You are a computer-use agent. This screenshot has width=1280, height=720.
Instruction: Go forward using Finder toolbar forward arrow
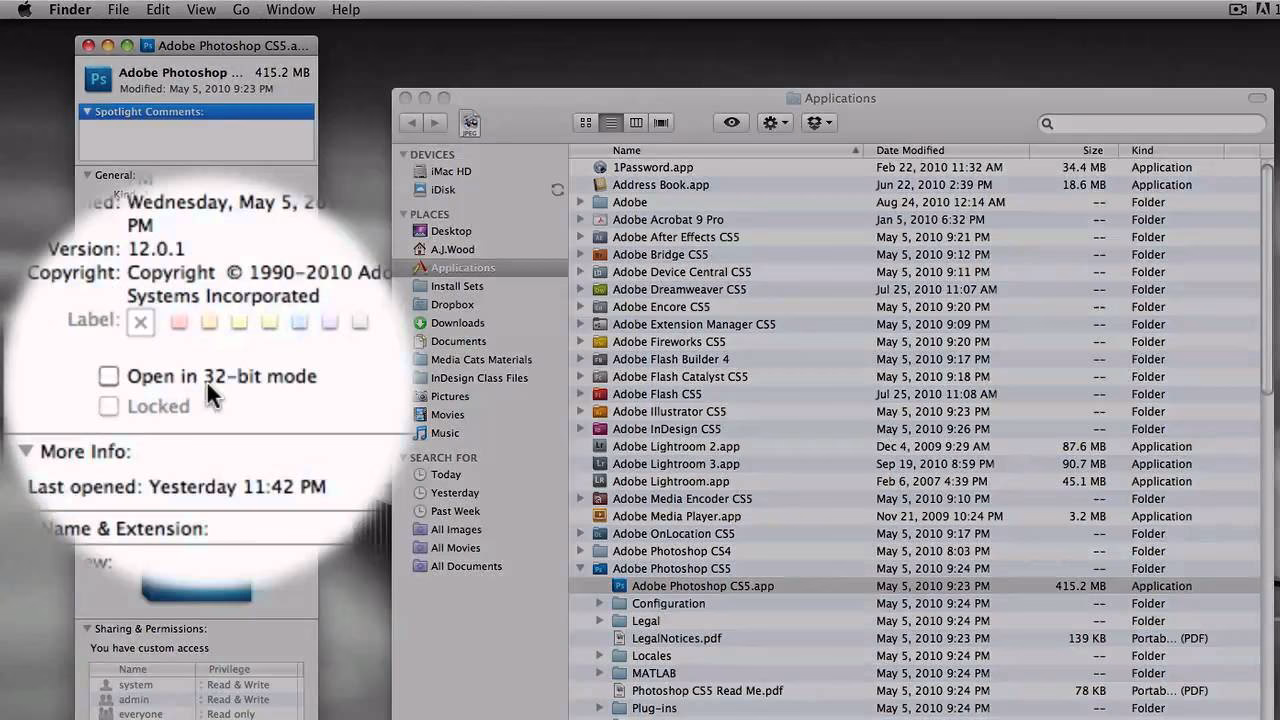coord(435,123)
